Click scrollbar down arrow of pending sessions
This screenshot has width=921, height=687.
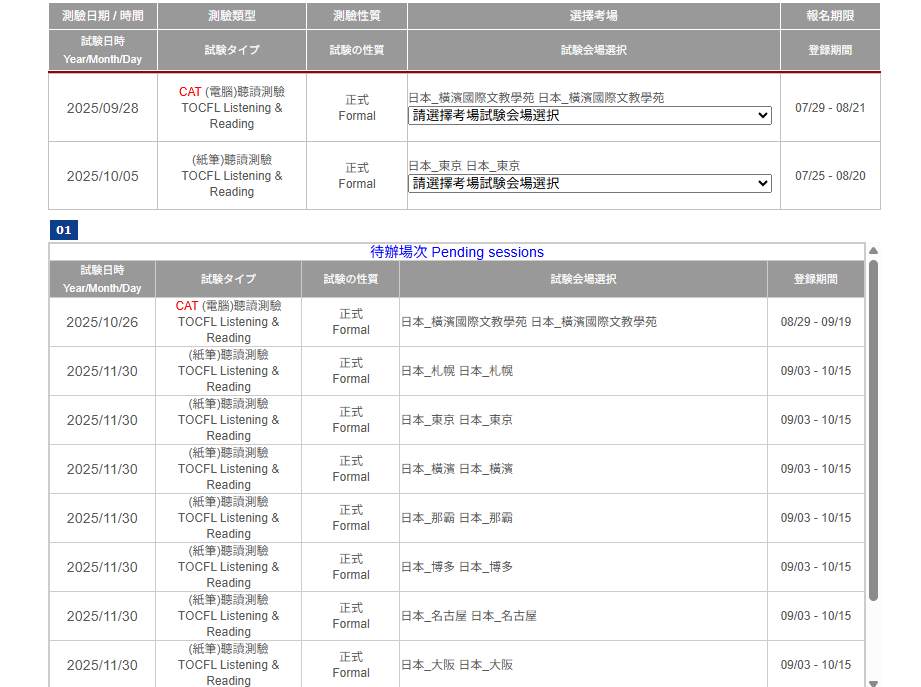tap(873, 683)
